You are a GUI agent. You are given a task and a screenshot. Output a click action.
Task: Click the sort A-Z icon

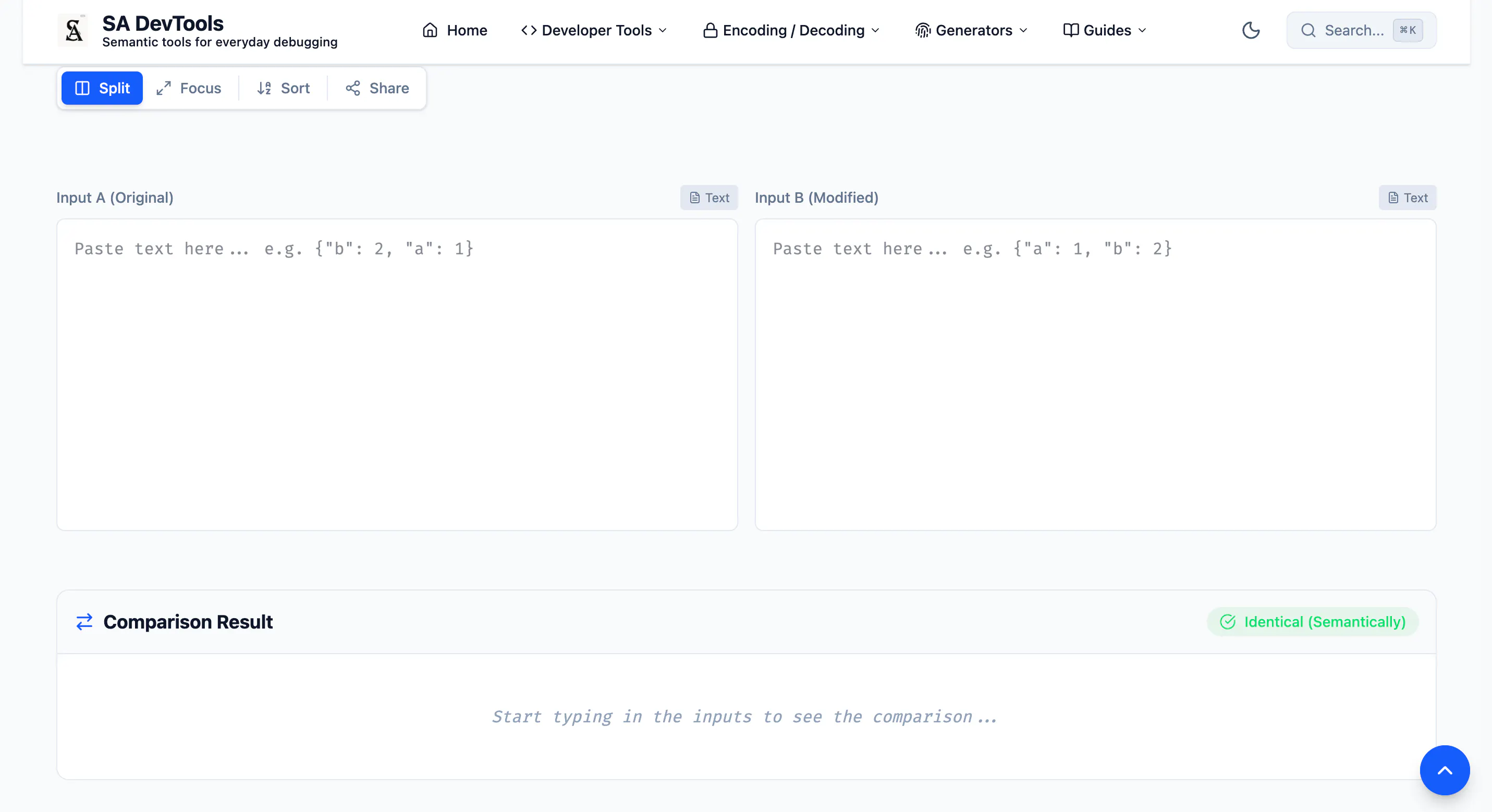(264, 88)
